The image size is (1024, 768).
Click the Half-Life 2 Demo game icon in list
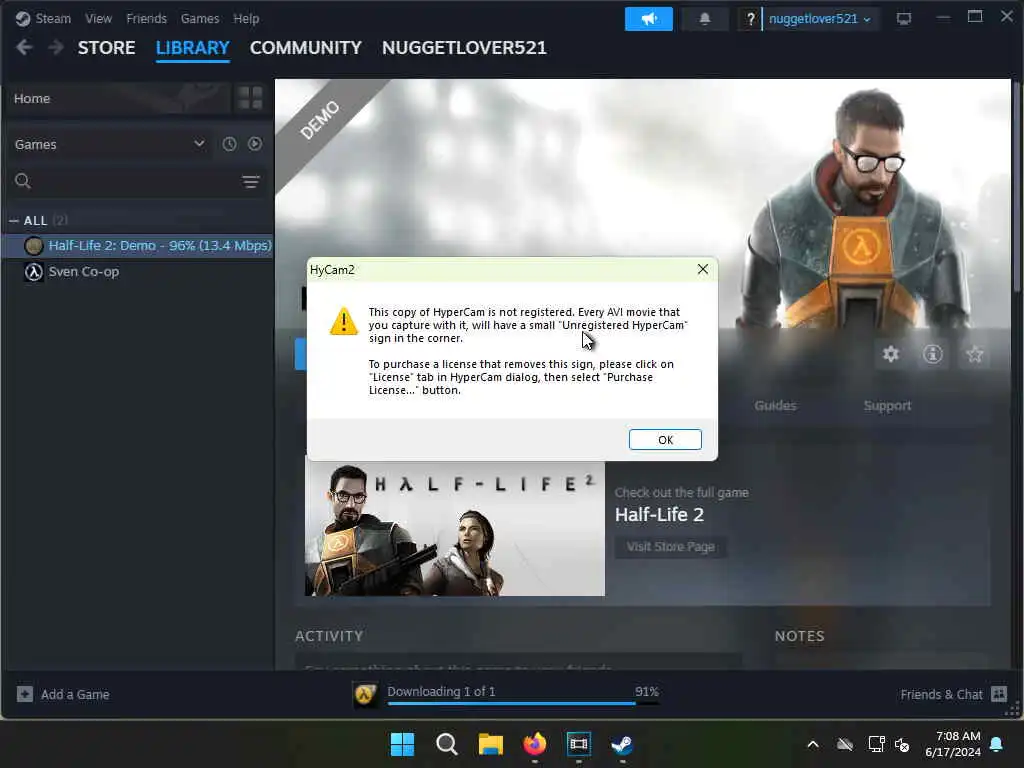[x=34, y=246]
